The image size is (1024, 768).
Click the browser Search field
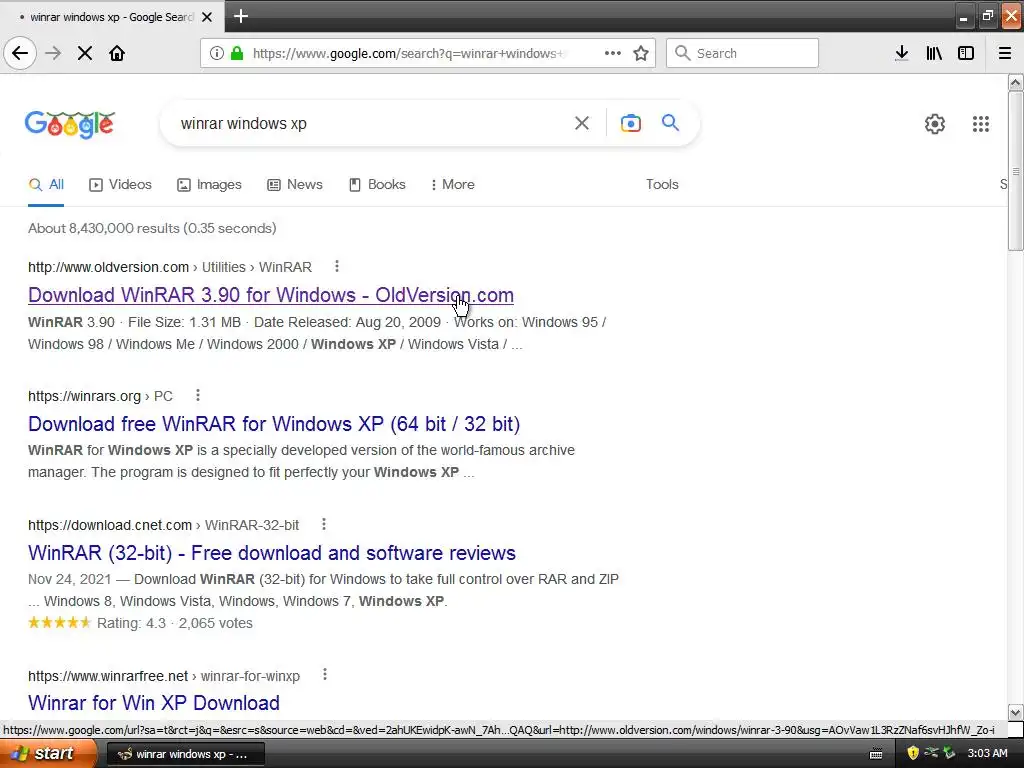[742, 53]
